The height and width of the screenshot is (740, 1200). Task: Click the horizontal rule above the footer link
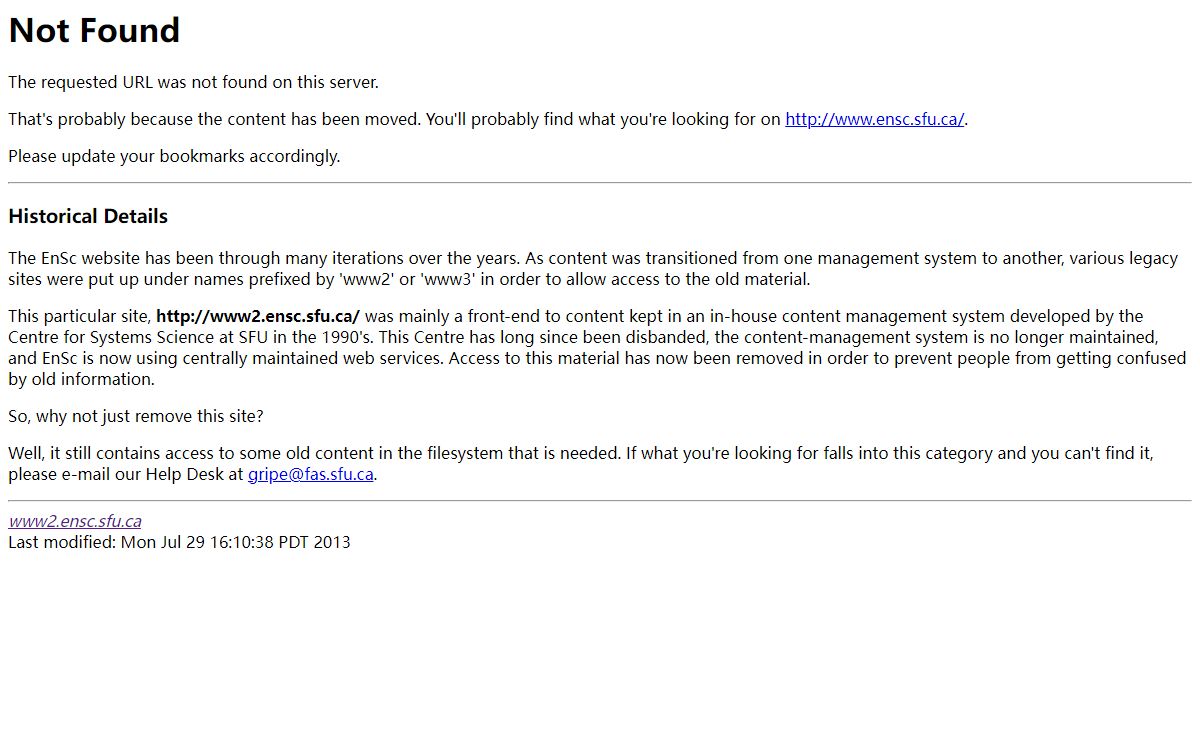click(600, 500)
